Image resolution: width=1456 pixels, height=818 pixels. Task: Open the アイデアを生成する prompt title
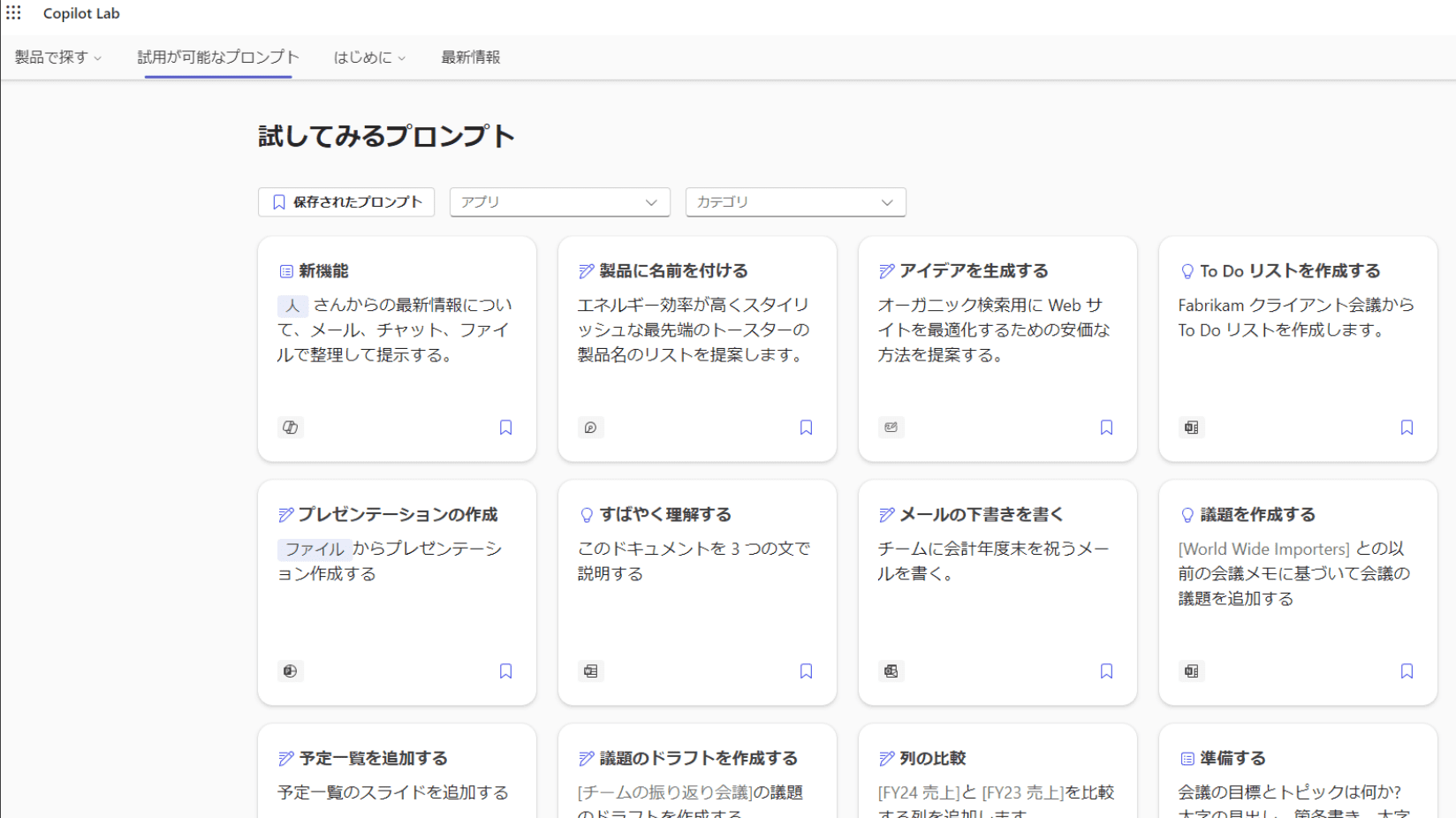(x=974, y=271)
